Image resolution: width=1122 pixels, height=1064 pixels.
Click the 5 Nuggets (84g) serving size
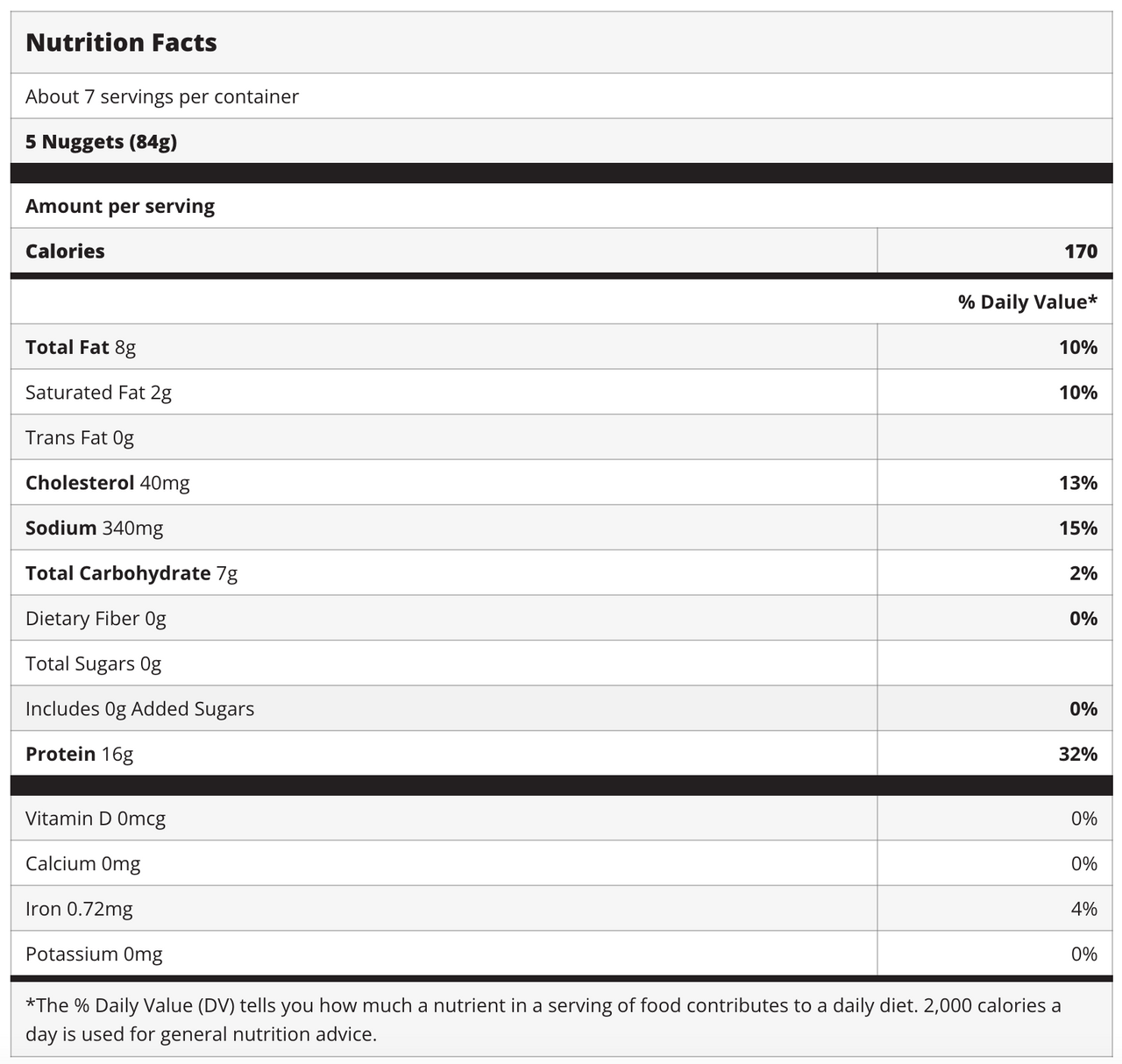pos(102,141)
